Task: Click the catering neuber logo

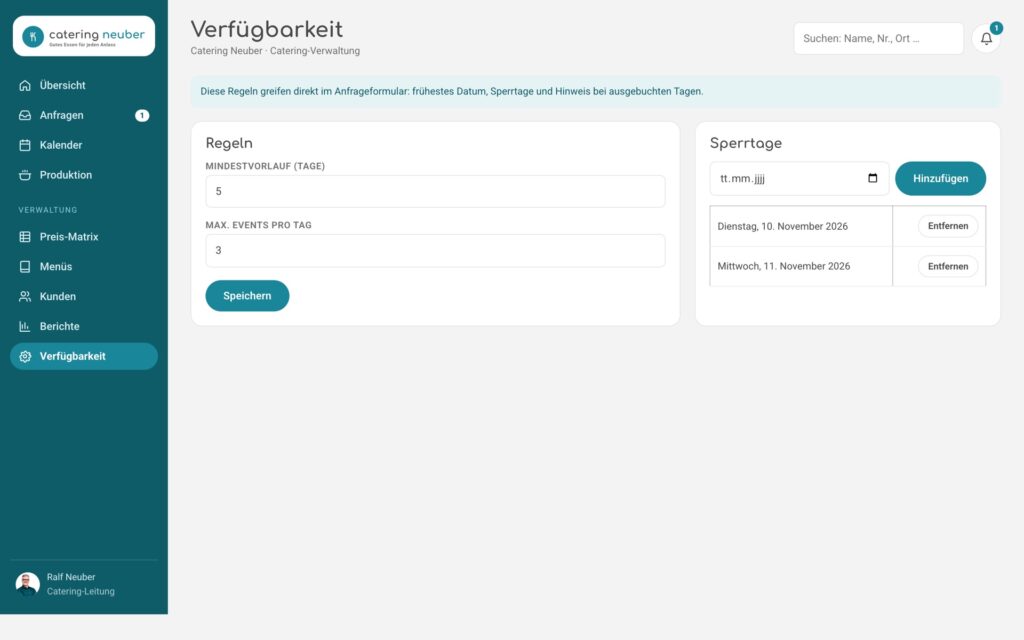Action: click(x=84, y=36)
